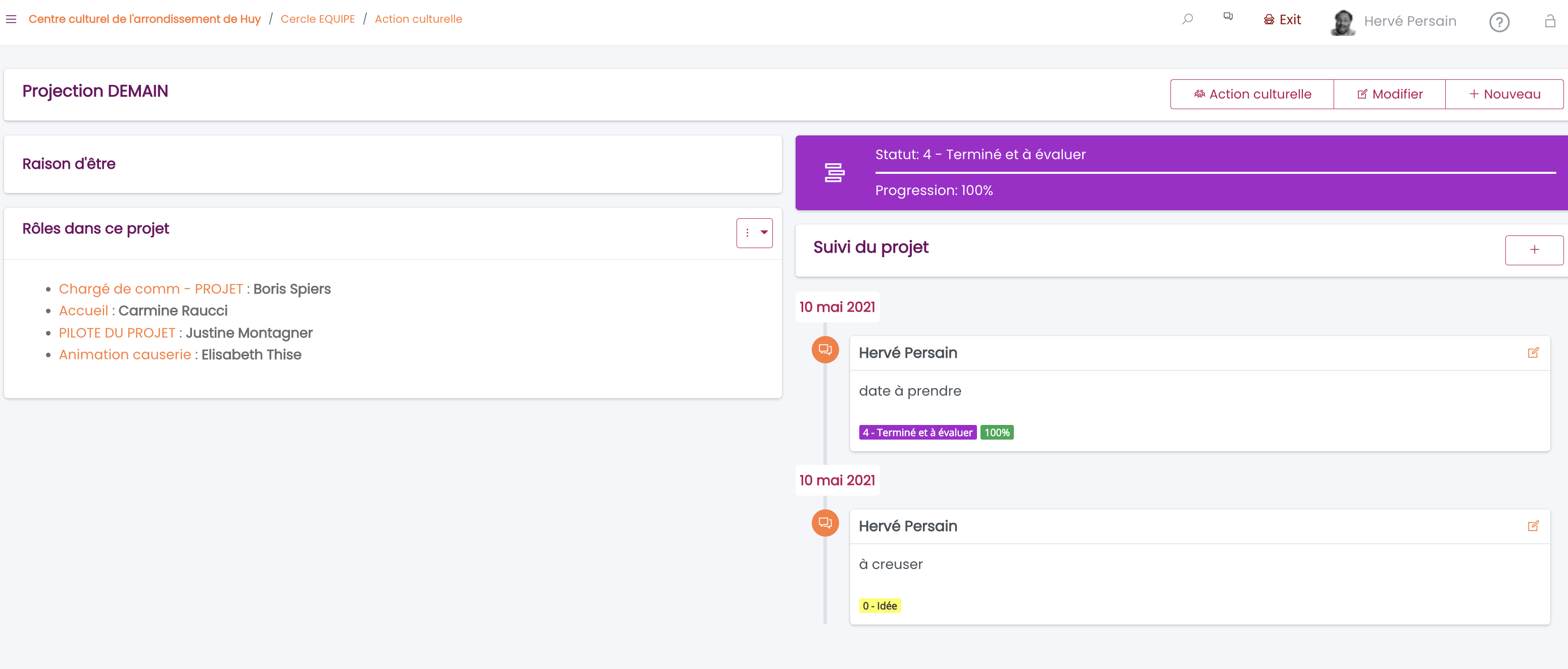The width and height of the screenshot is (1568, 669).
Task: Click the '4 - Terminé et à évaluer' tag
Action: tap(917, 433)
